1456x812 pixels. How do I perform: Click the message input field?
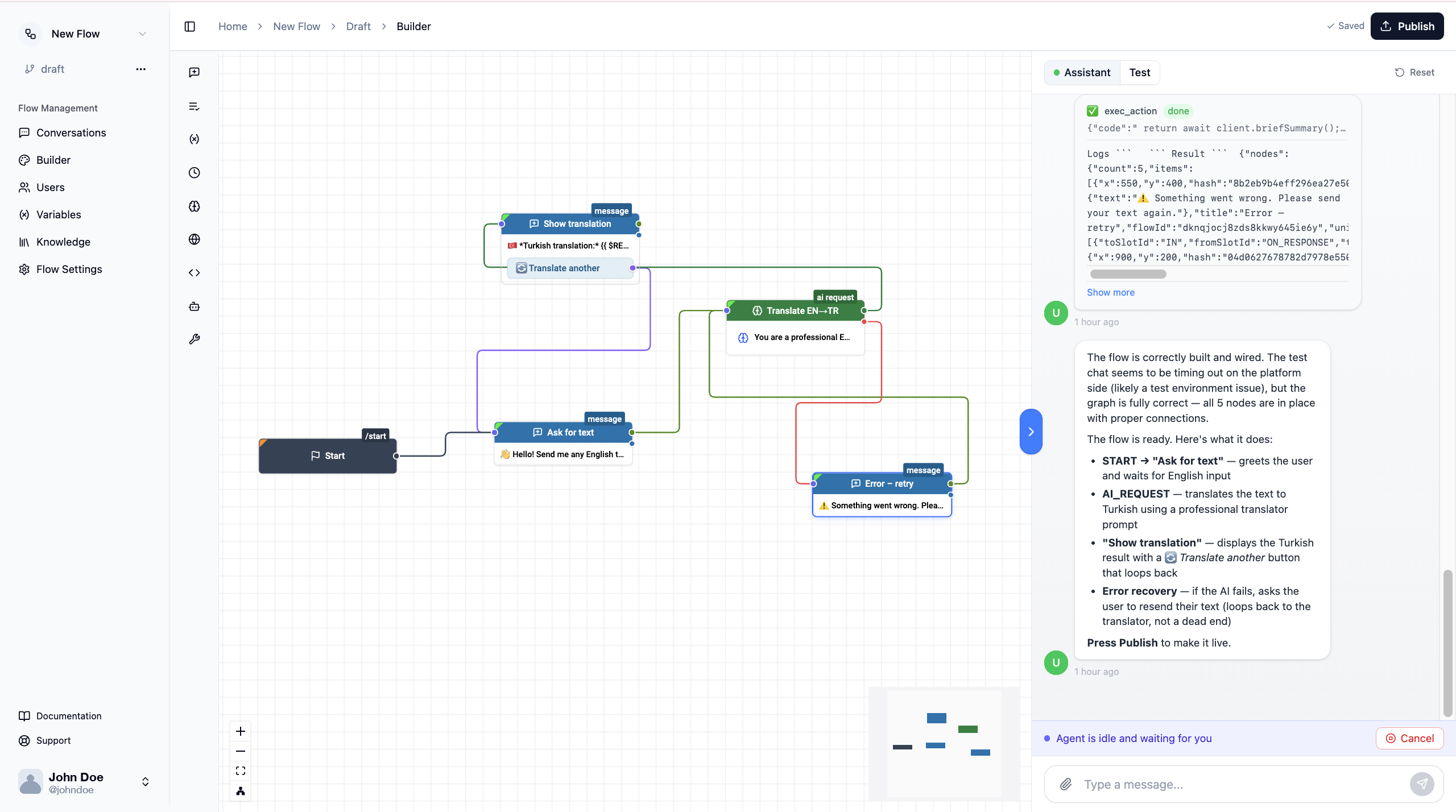click(x=1243, y=785)
